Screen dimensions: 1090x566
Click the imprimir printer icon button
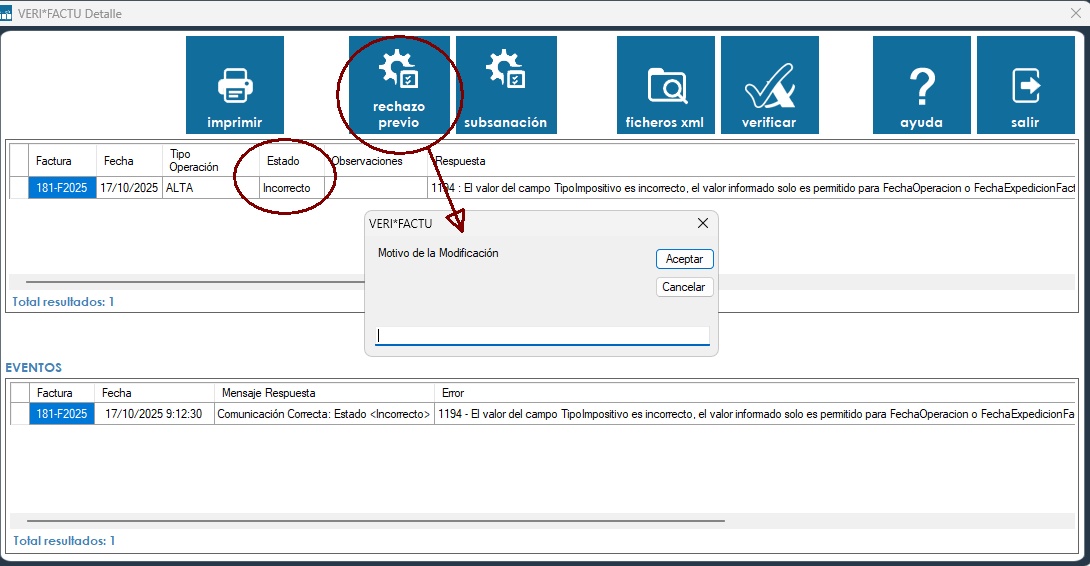pos(235,85)
